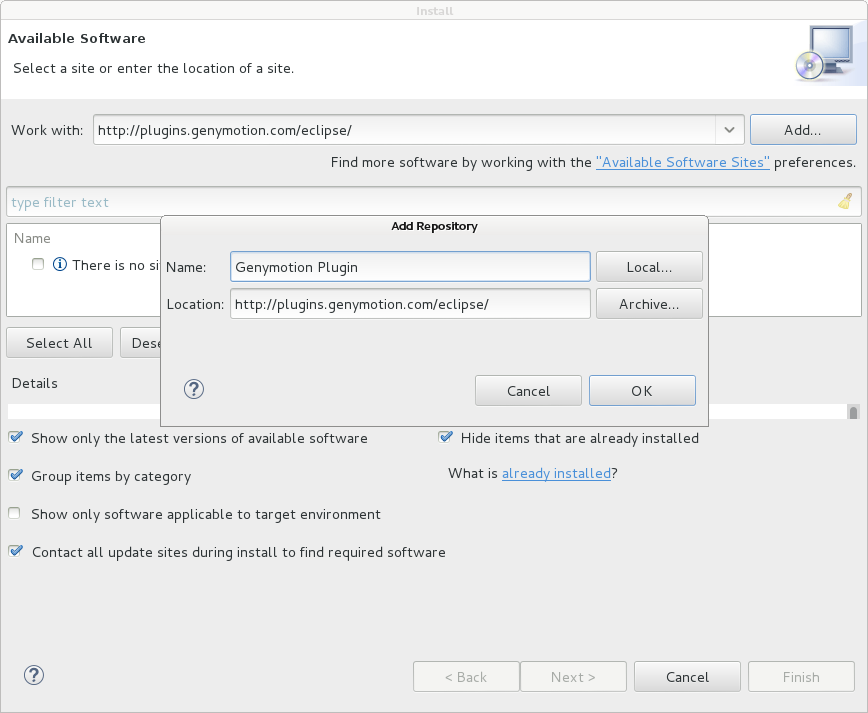Focus the repository Name field
The height and width of the screenshot is (713, 868).
point(410,267)
